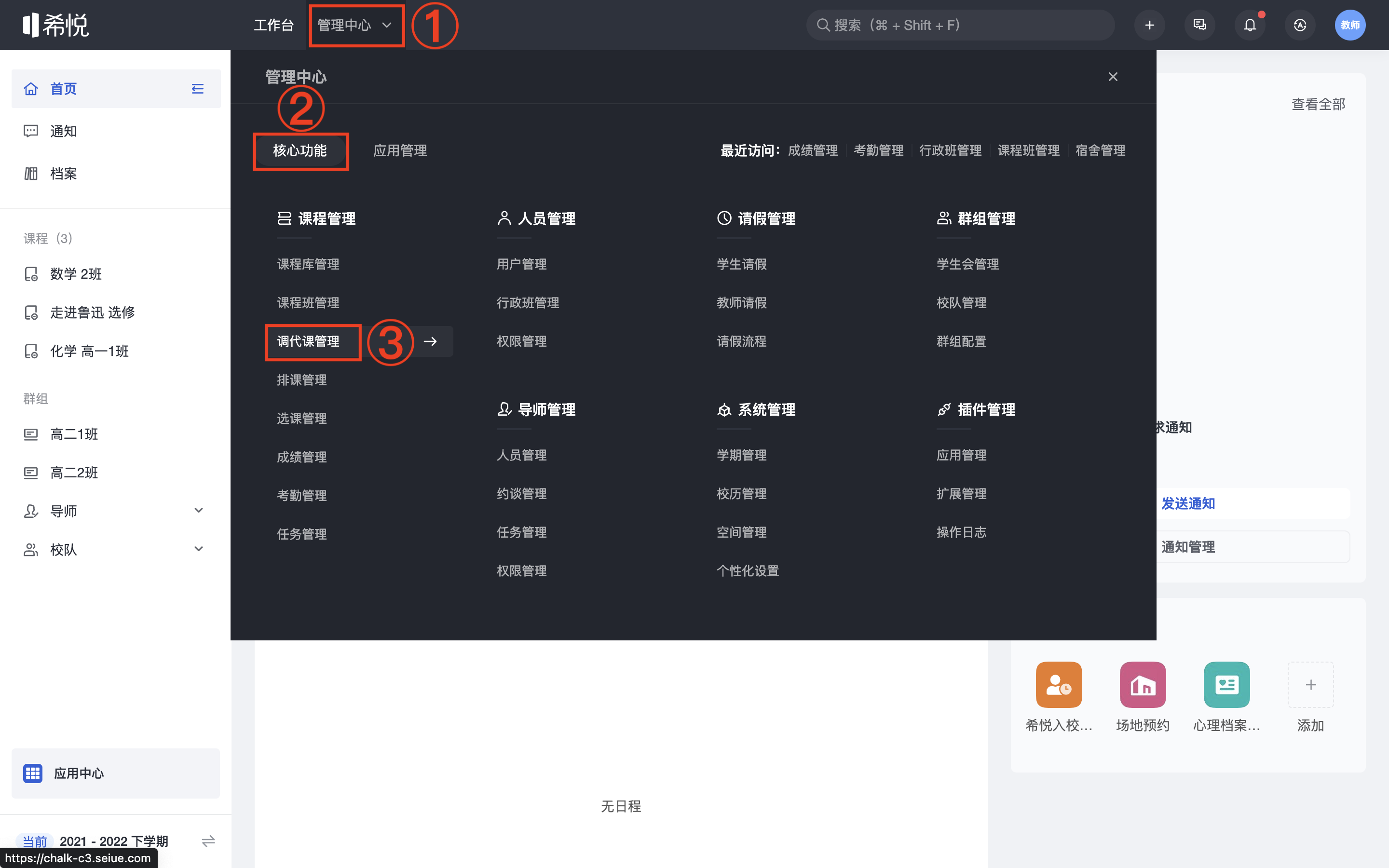
Task: Open 扩展管理 under 插件管理
Action: [961, 494]
